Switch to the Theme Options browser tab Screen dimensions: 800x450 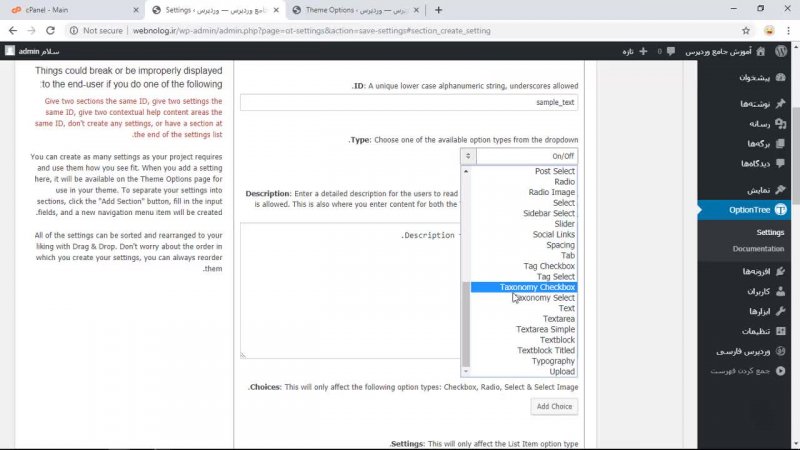pyautogui.click(x=355, y=9)
